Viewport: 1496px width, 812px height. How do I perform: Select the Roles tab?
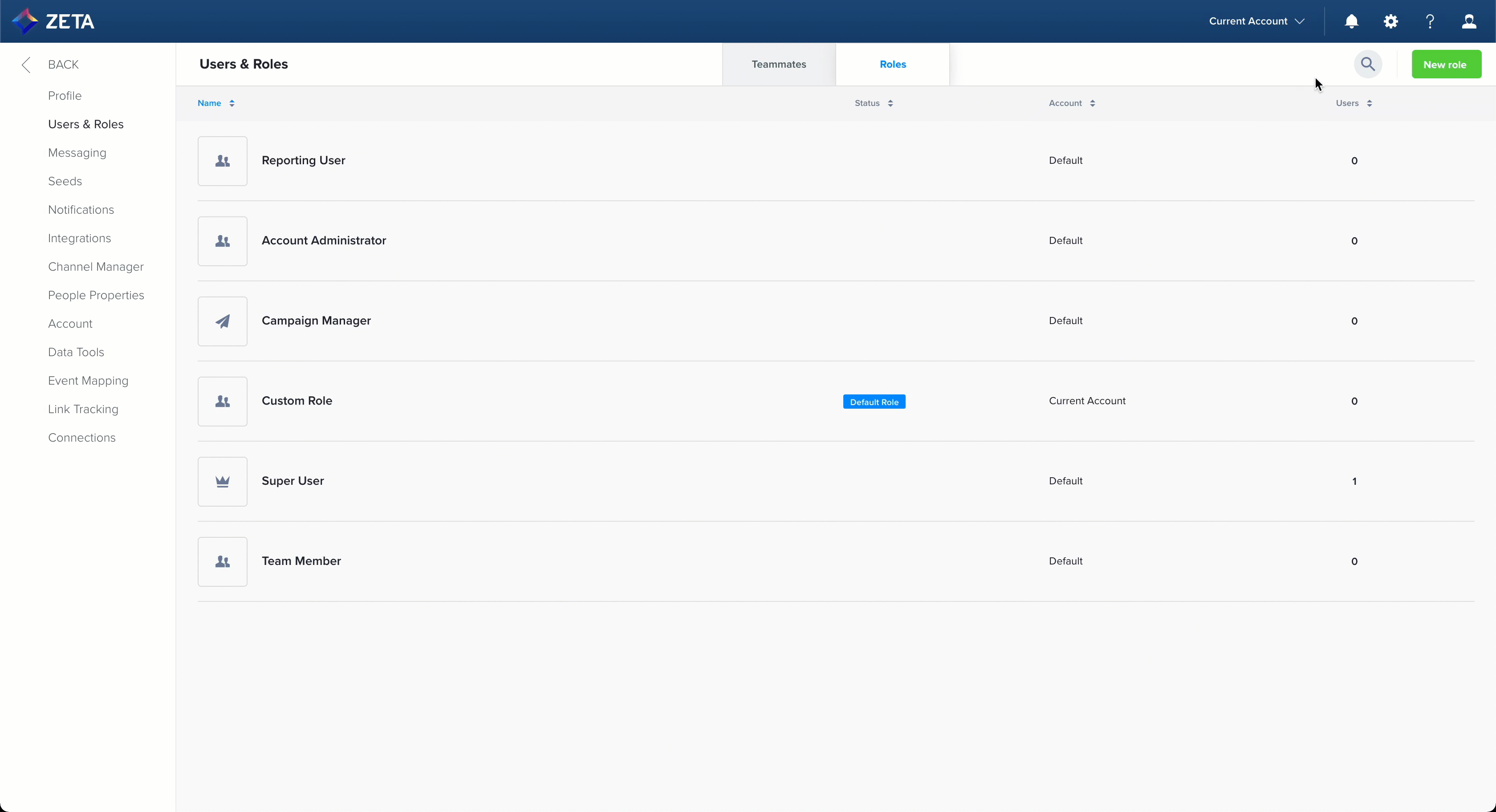892,65
